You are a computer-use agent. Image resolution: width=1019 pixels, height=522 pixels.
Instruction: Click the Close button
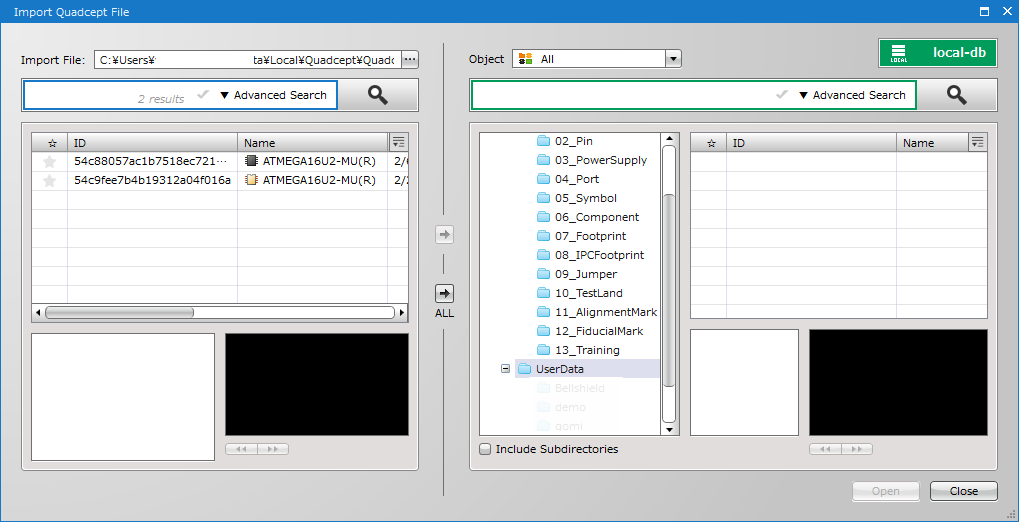tap(963, 491)
